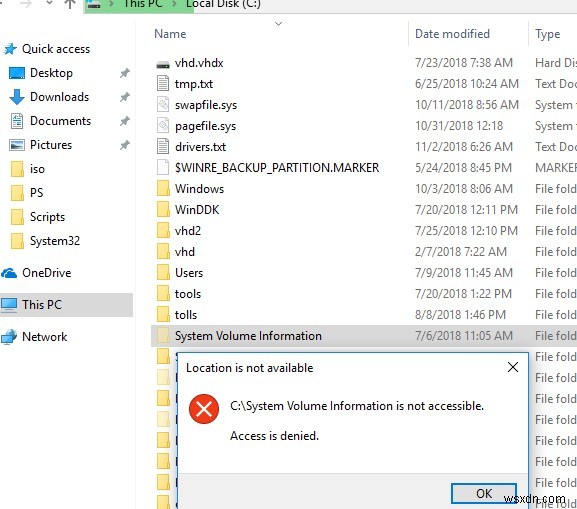Click the address bar drive icon
Screen dimensions: 577x509
[x=94, y=4]
